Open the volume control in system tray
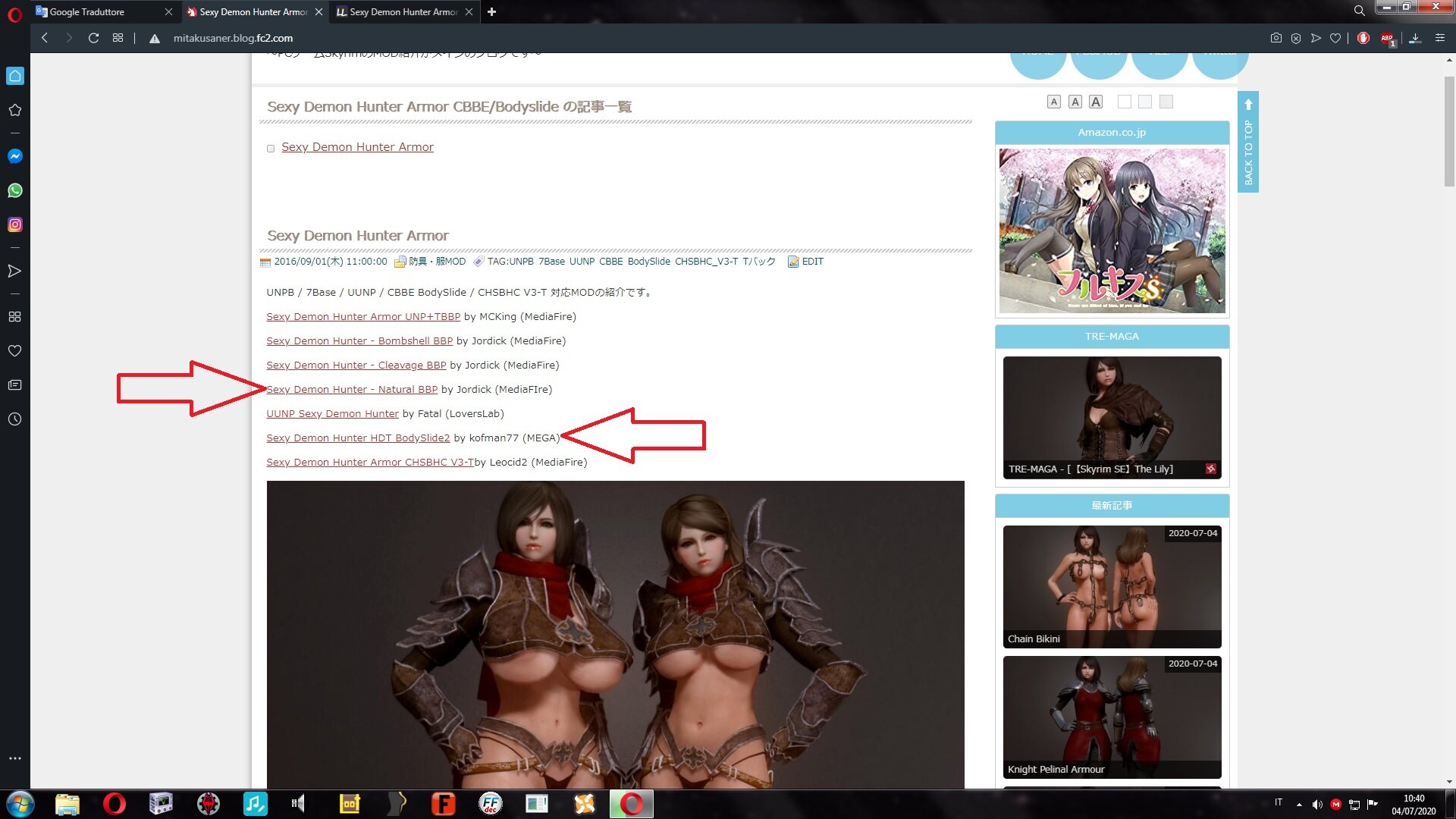The width and height of the screenshot is (1456, 819). click(1317, 805)
